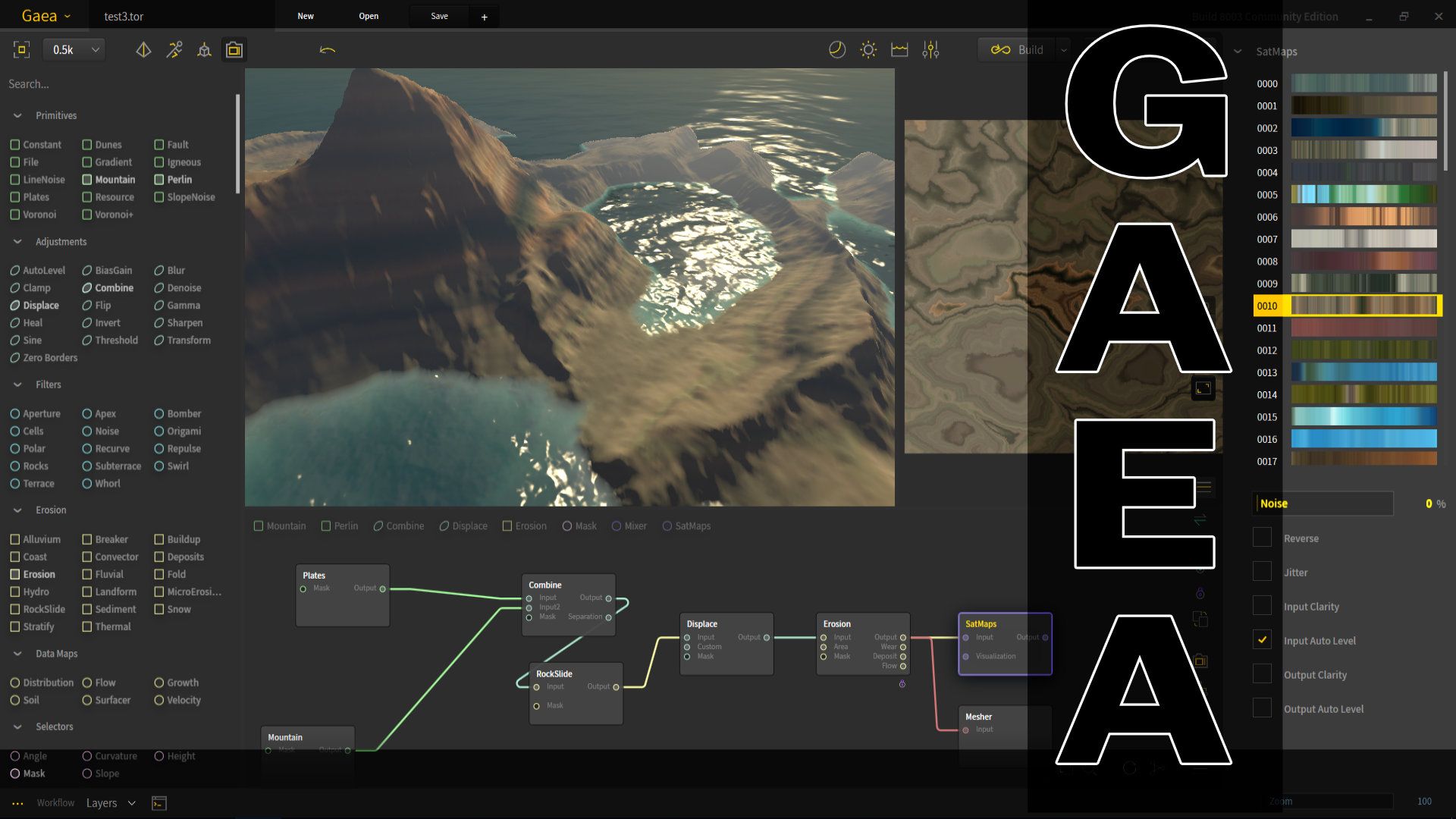Image resolution: width=1456 pixels, height=819 pixels.
Task: Click the camera viewport icon
Action: click(234, 50)
